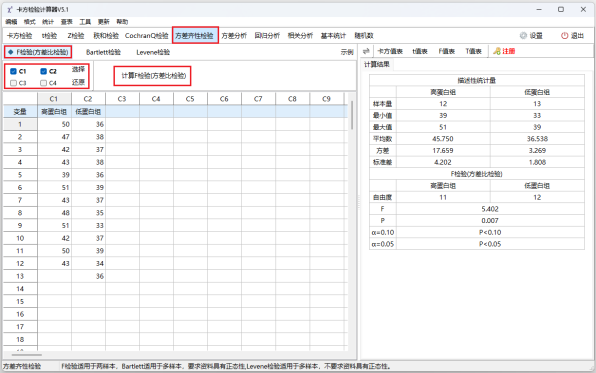This screenshot has width=596, height=373.
Task: Select the C5 column header
Action: 190,98
